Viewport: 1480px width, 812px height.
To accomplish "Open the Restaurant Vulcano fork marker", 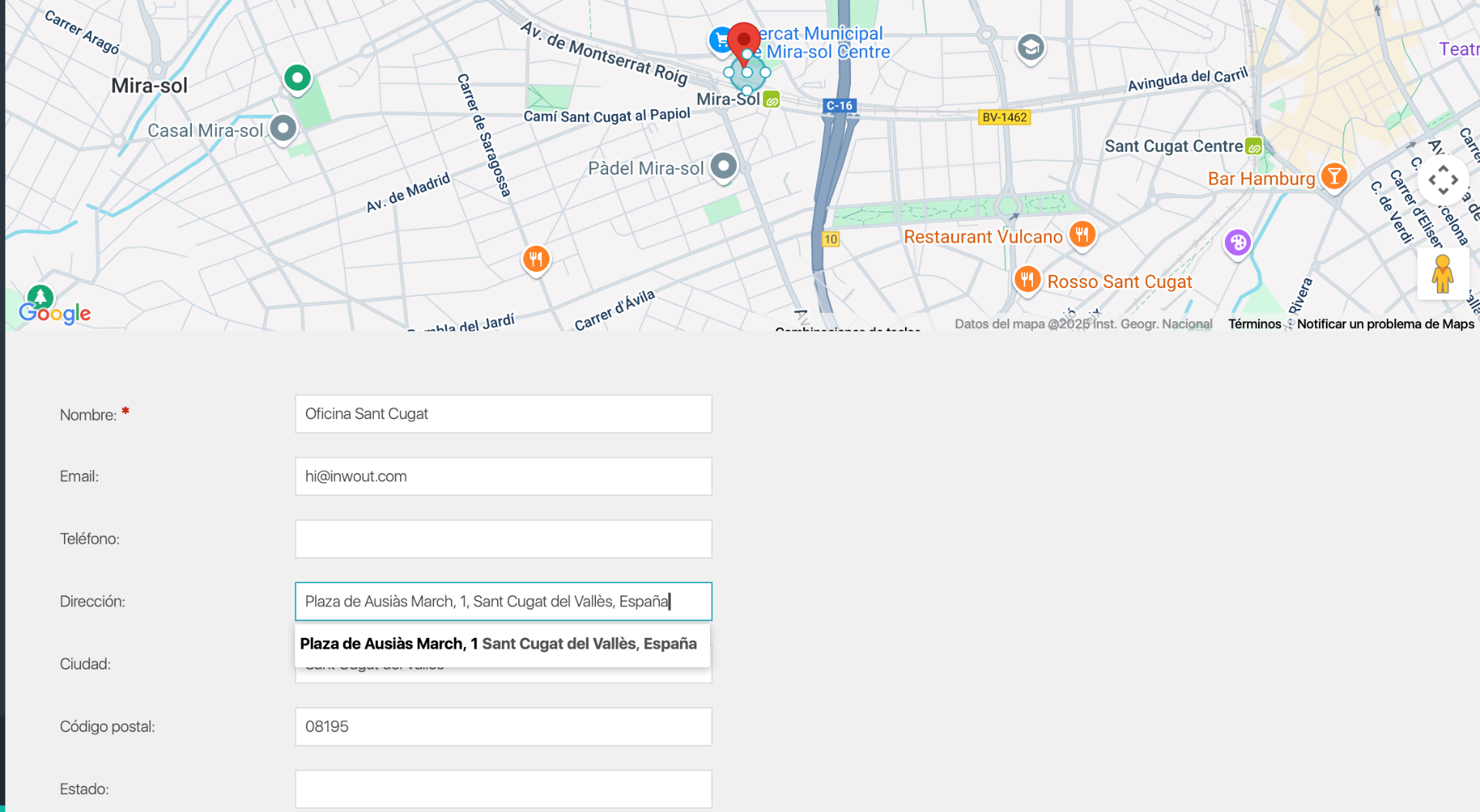I will click(1081, 234).
